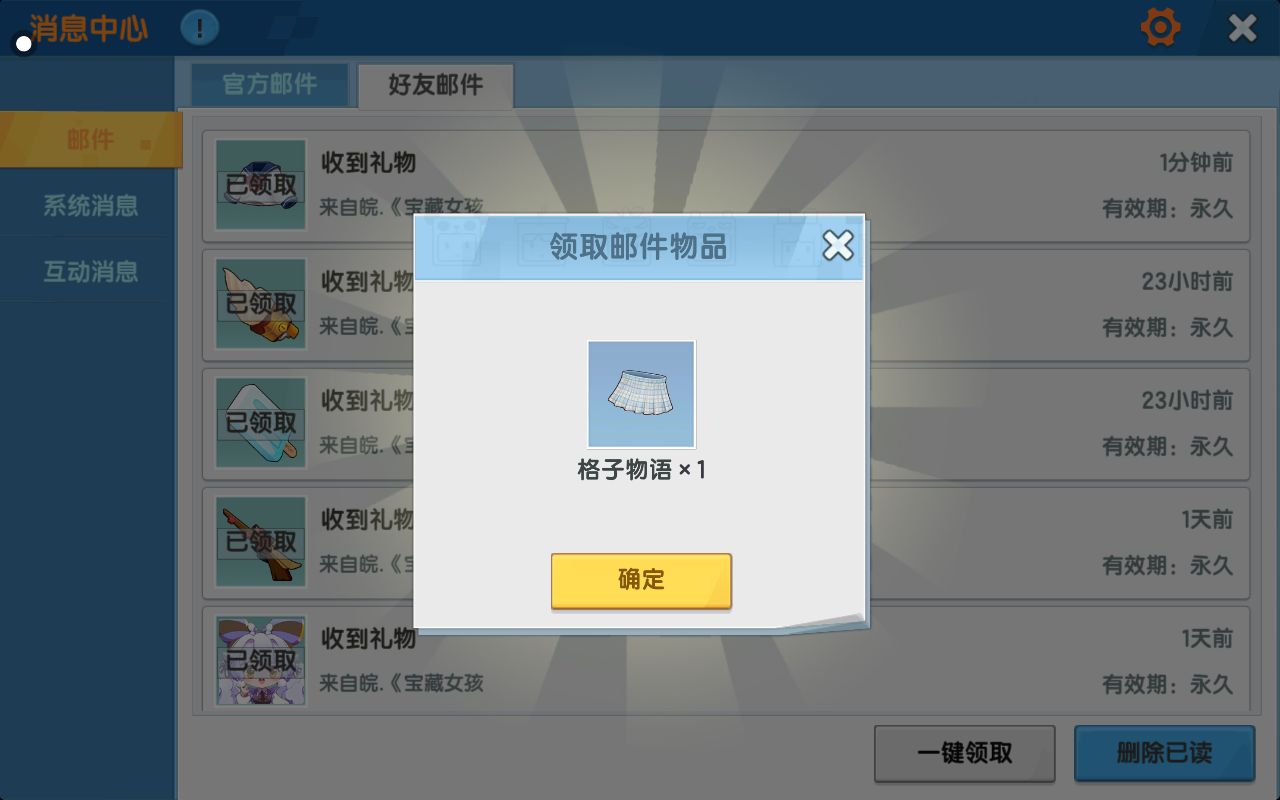Click the 一键领取 button
The height and width of the screenshot is (800, 1280).
[964, 753]
